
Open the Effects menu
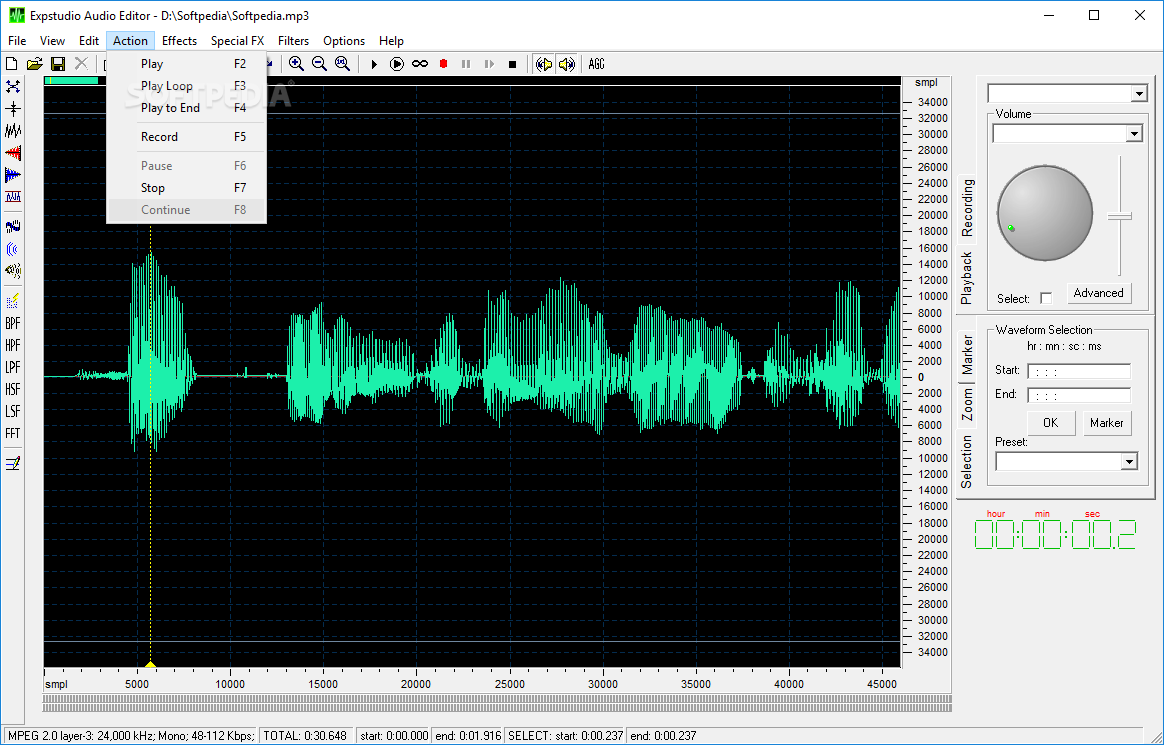pyautogui.click(x=179, y=41)
